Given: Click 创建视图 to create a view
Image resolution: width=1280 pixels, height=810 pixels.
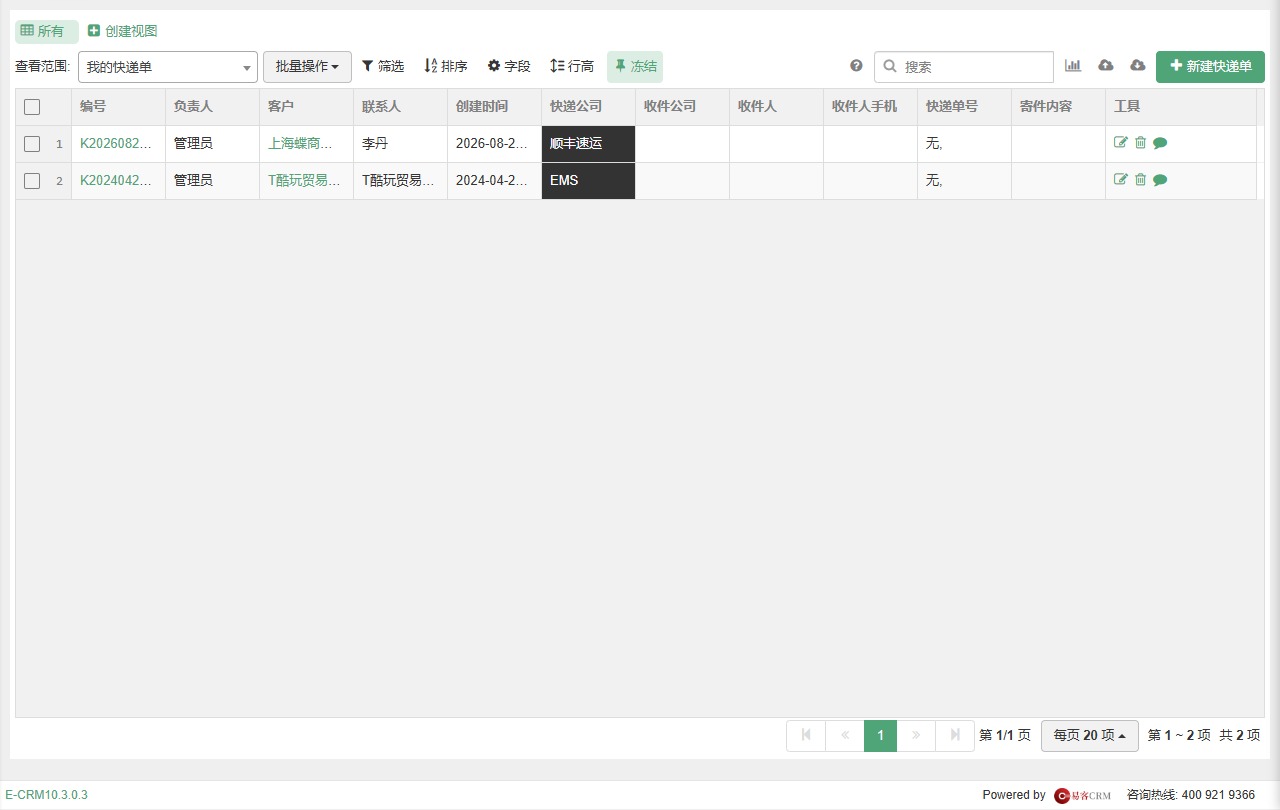Looking at the screenshot, I should pos(123,31).
